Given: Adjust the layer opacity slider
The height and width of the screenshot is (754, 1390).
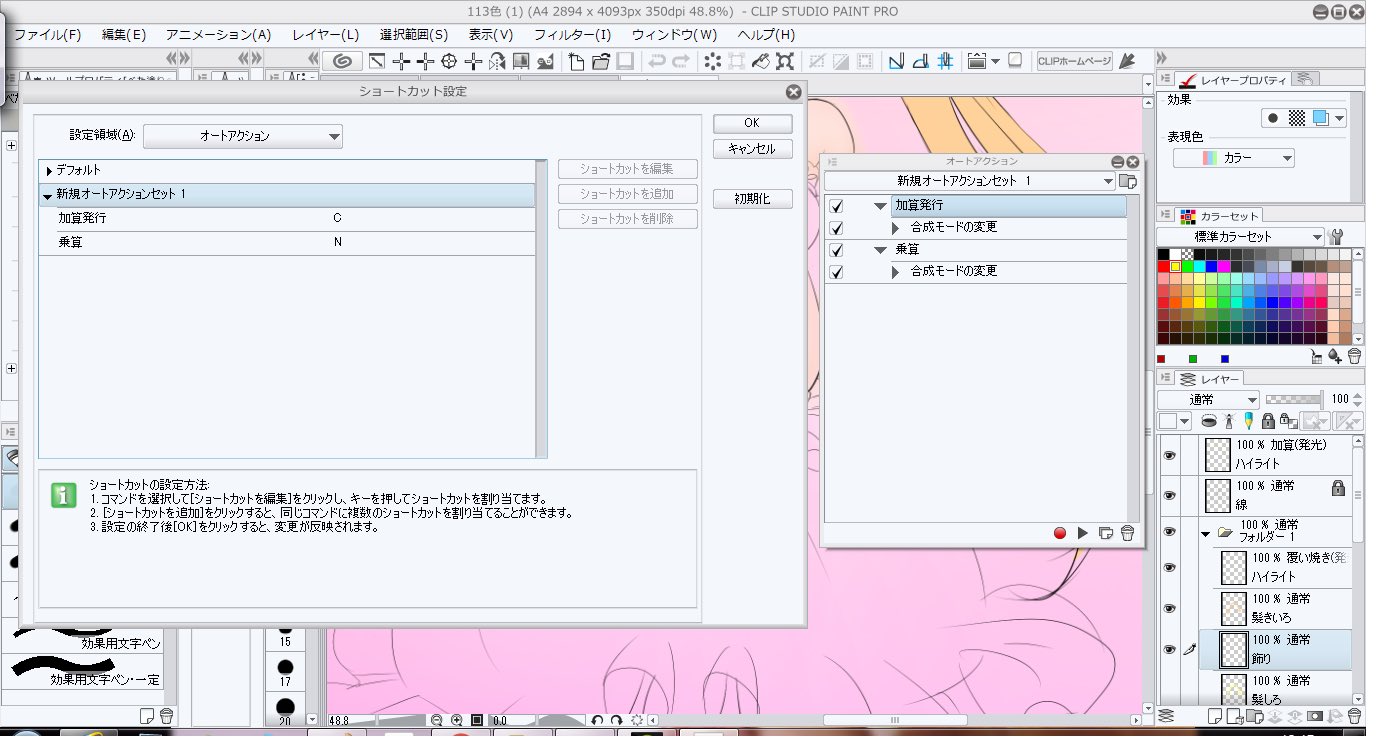Looking at the screenshot, I should pyautogui.click(x=1295, y=399).
